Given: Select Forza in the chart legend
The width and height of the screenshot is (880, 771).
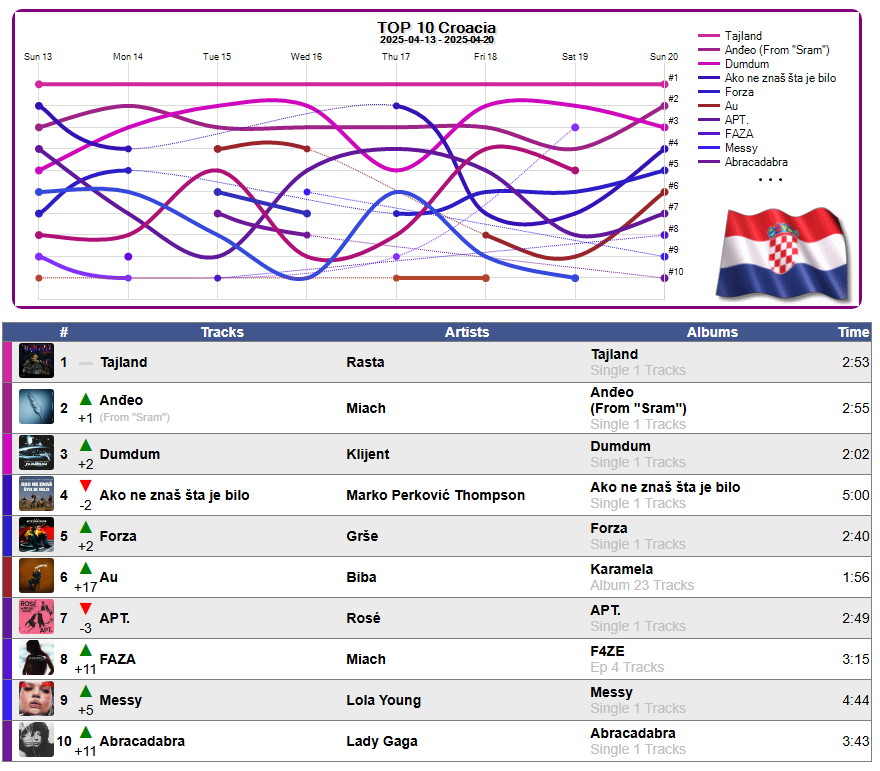Looking at the screenshot, I should [x=739, y=92].
